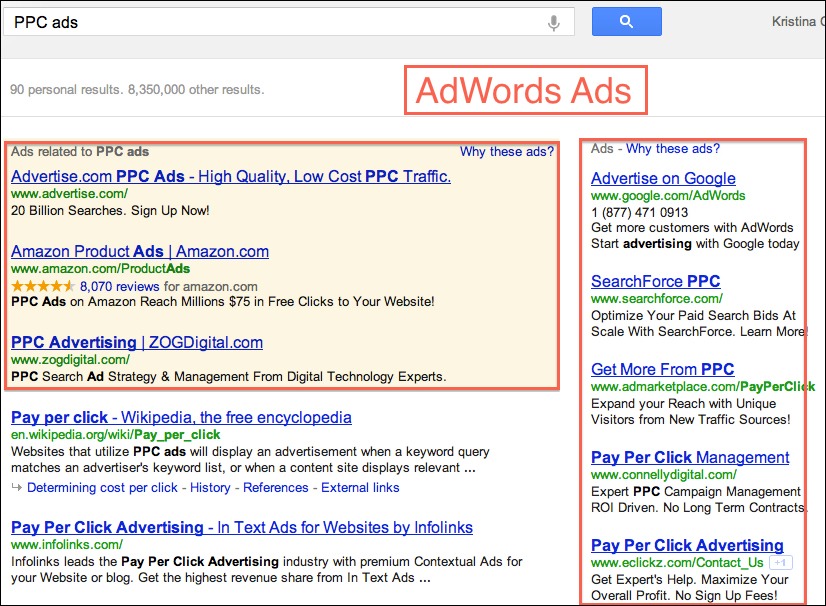The image size is (826, 606).
Task: Click the +1 badge beside eclickz.com URL
Action: (x=781, y=563)
